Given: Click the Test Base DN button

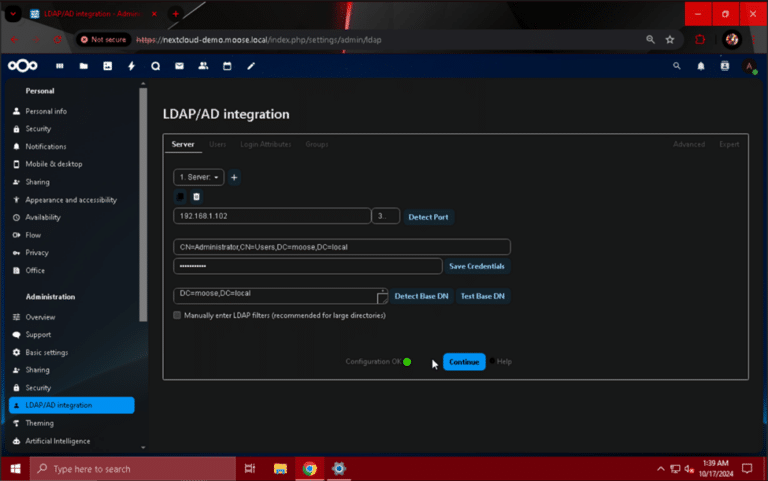Looking at the screenshot, I should click(482, 296).
